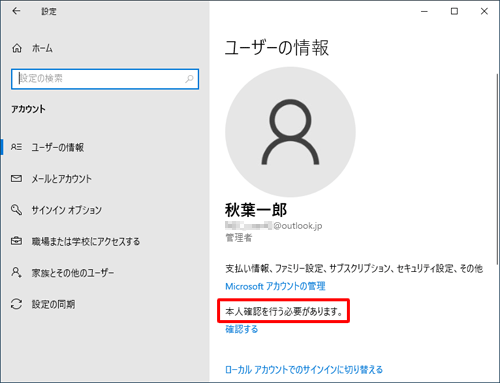Click the magnifier icon in the search box
500x383 pixels.
(x=189, y=79)
